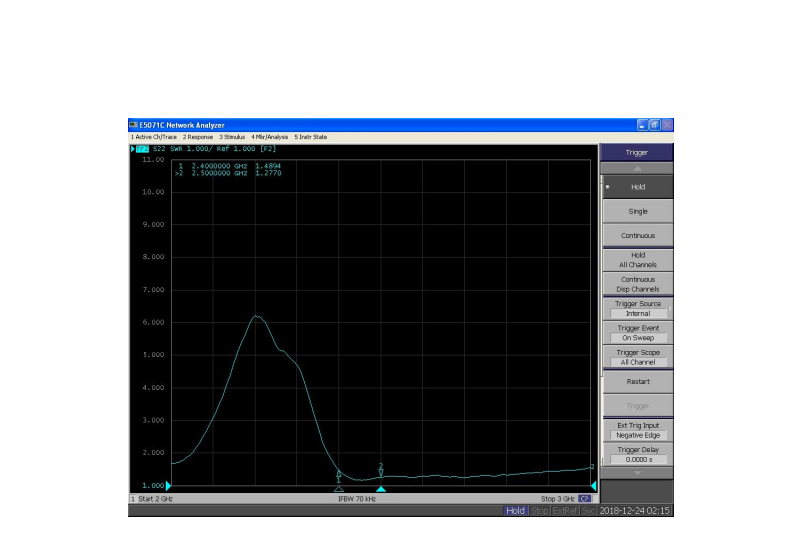Select Single trigger mode
Viewport: 790px width, 548px height.
(637, 211)
